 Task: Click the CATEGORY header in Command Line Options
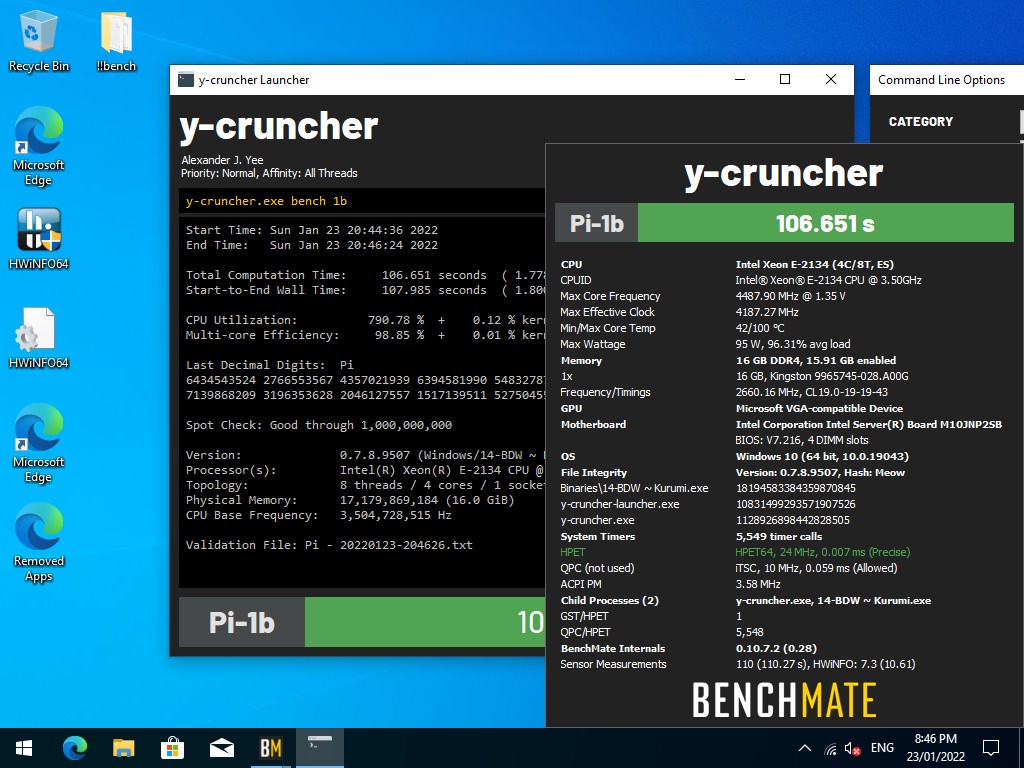tap(920, 121)
